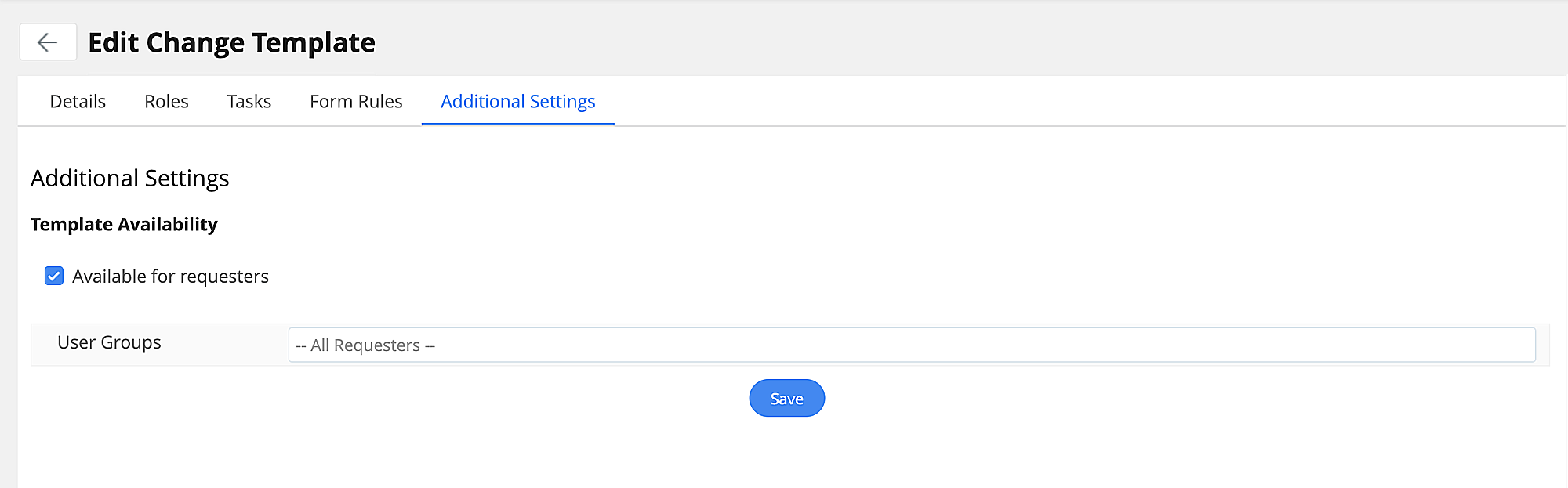1568x488 pixels.
Task: Click the 'Available for requesters' label text
Action: pos(170,277)
